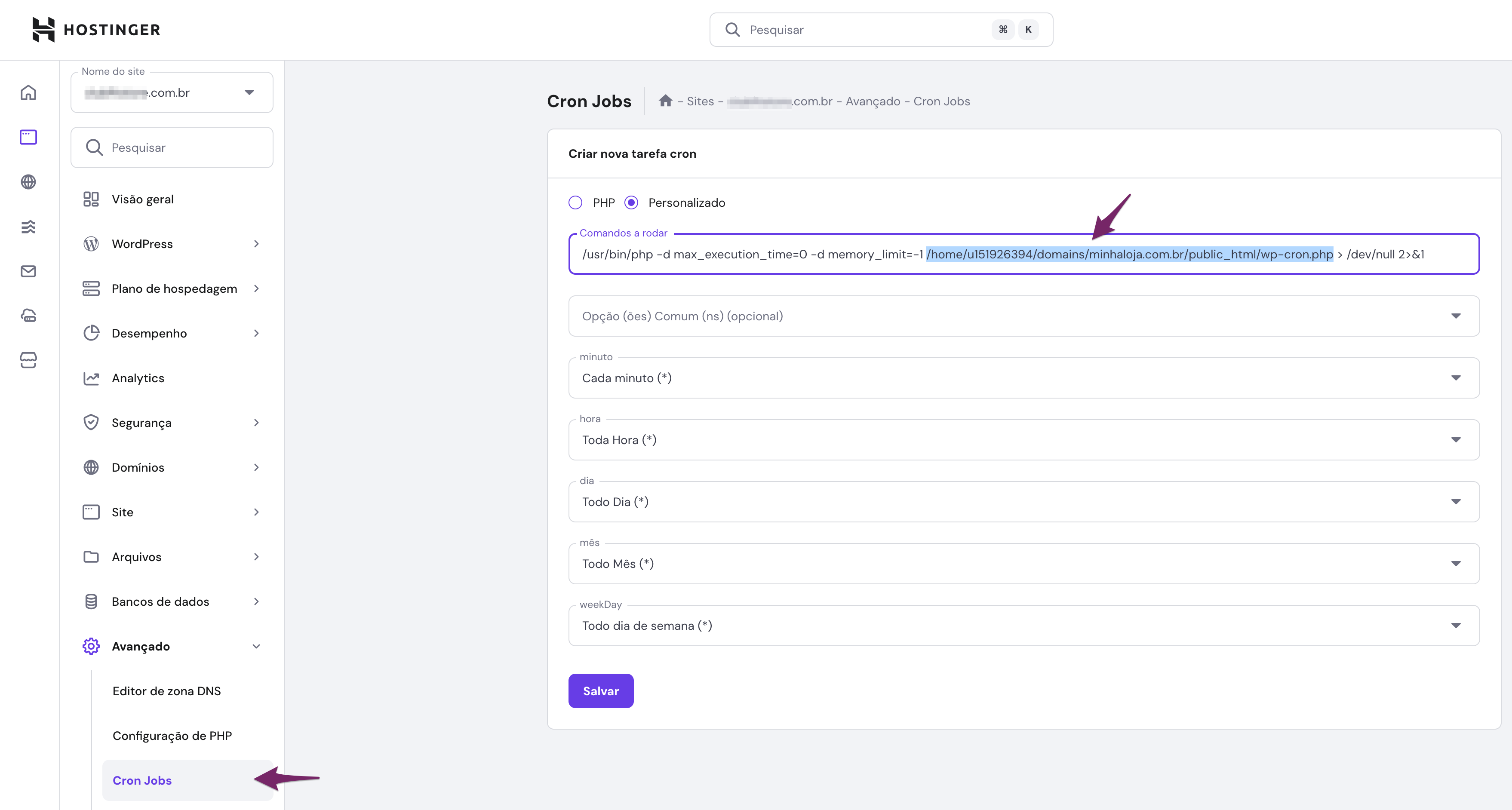
Task: Go to home via breadcrumb house icon
Action: [665, 100]
